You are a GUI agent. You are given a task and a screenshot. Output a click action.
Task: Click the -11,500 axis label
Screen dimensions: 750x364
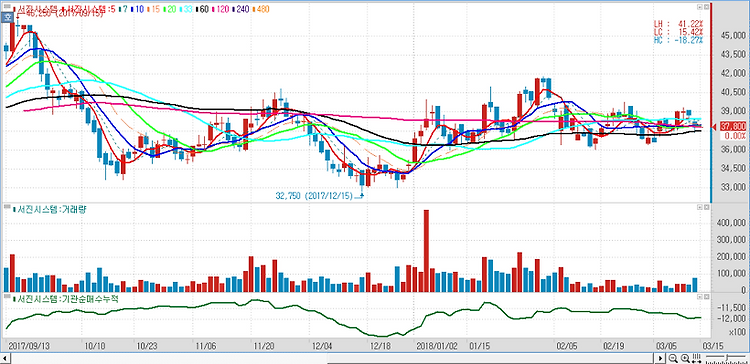[x=731, y=308]
